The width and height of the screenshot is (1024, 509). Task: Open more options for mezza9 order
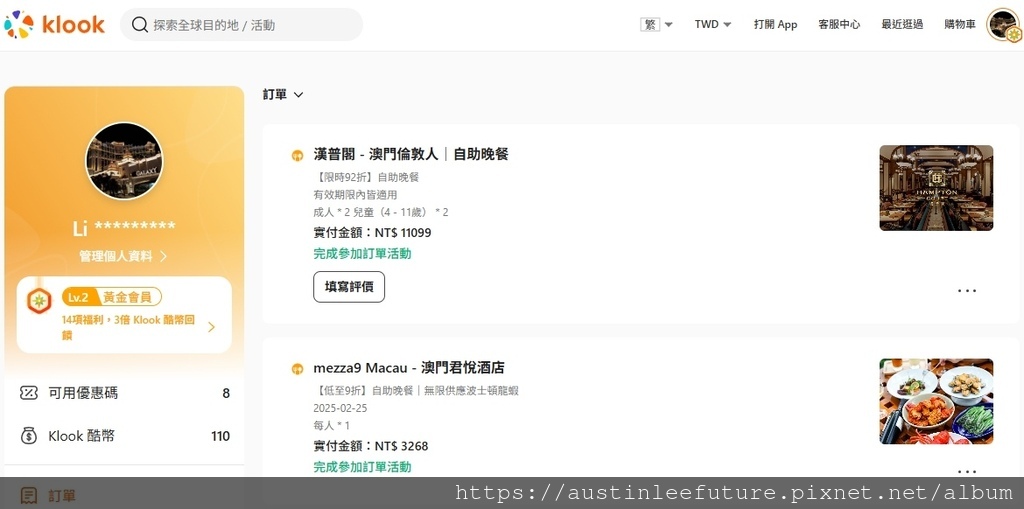click(967, 470)
